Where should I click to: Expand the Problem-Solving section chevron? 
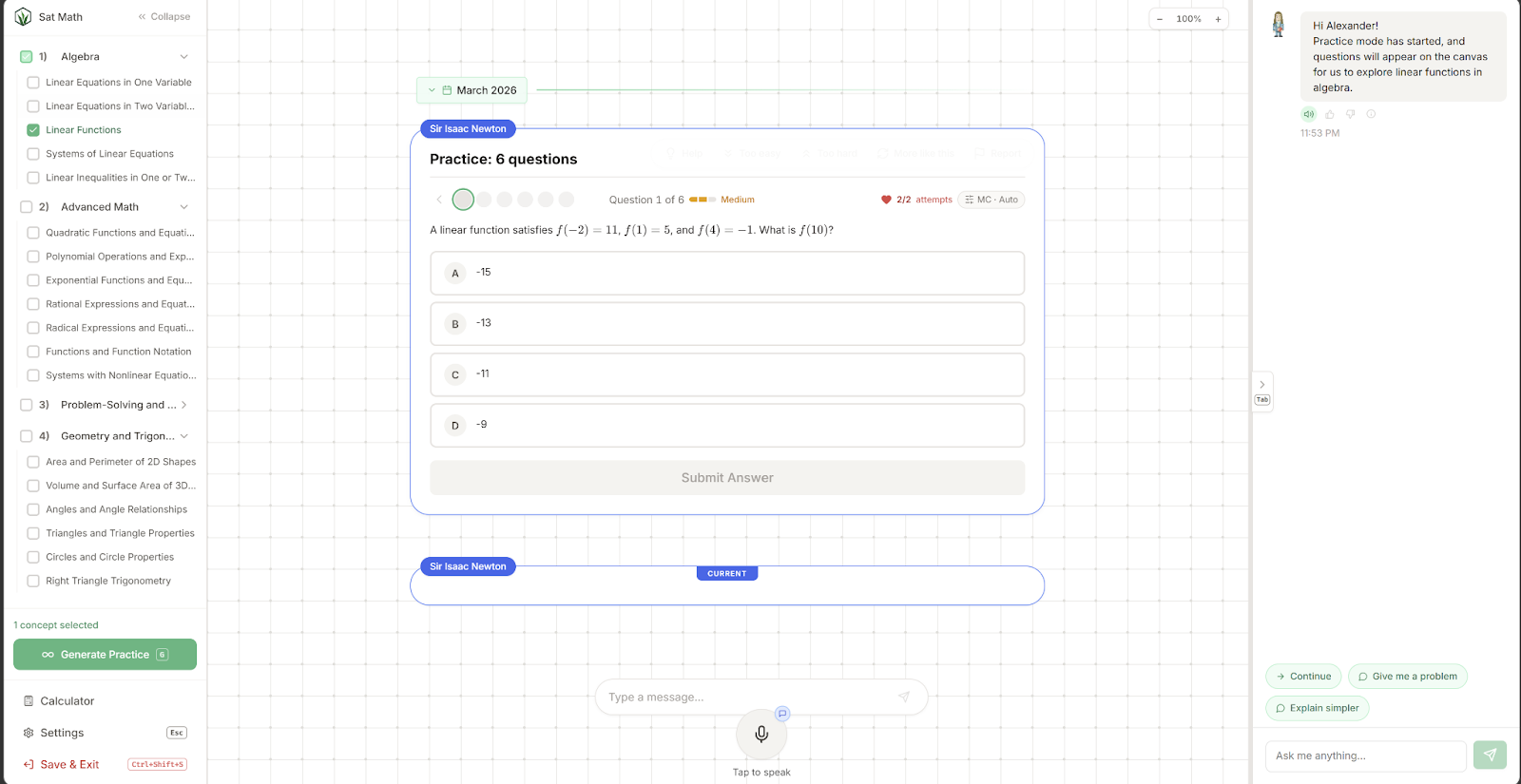coord(184,405)
